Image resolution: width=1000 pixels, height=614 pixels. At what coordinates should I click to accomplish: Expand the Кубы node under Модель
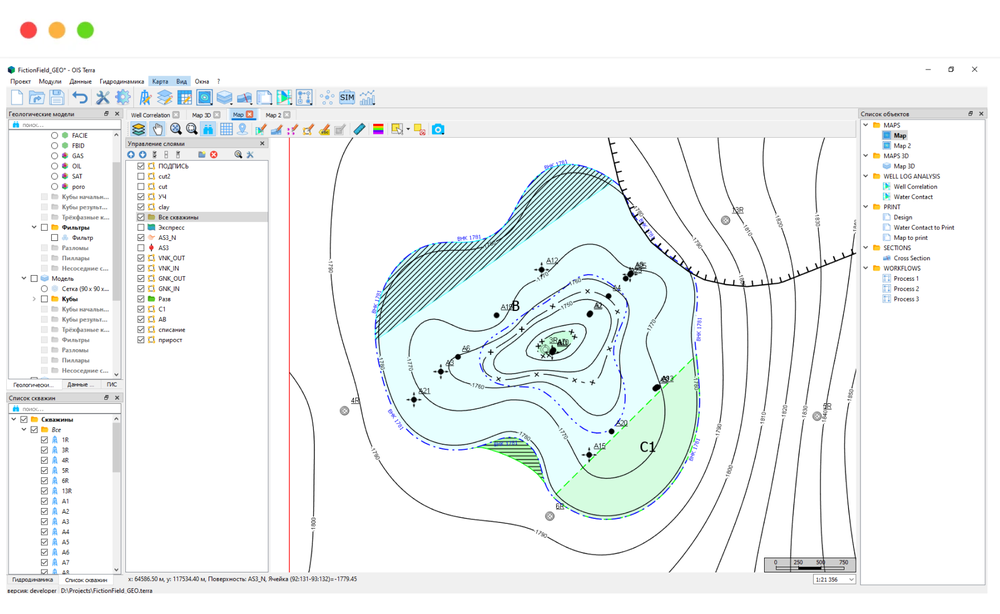click(x=34, y=299)
